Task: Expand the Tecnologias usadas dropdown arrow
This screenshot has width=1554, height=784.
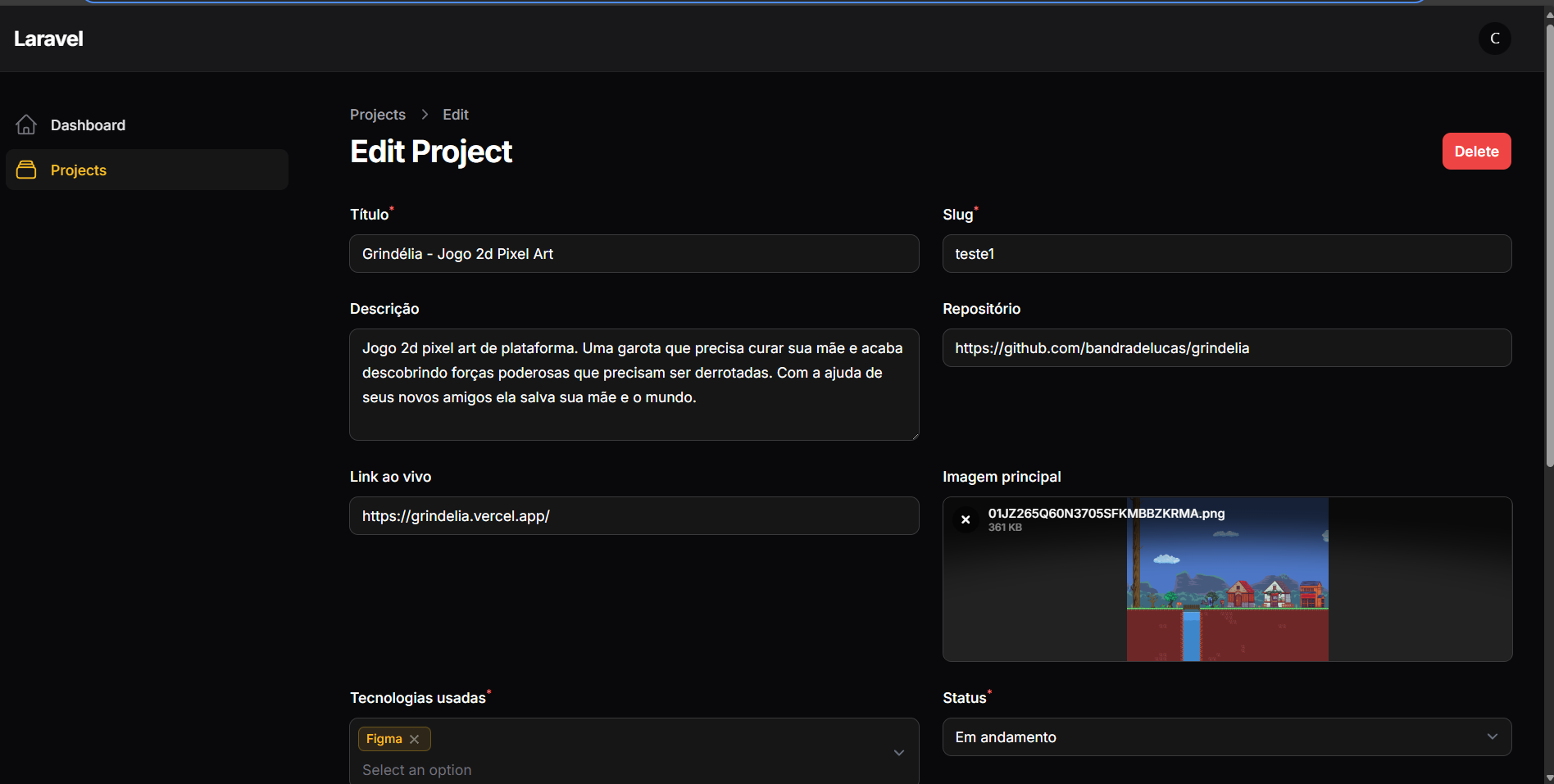Action: tap(898, 753)
